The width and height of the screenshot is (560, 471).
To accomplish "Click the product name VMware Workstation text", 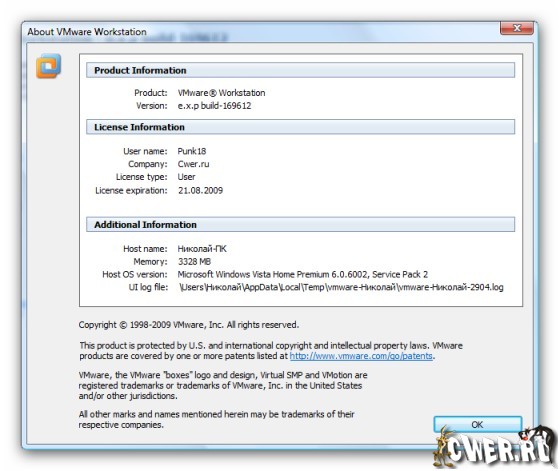I will coord(221,93).
